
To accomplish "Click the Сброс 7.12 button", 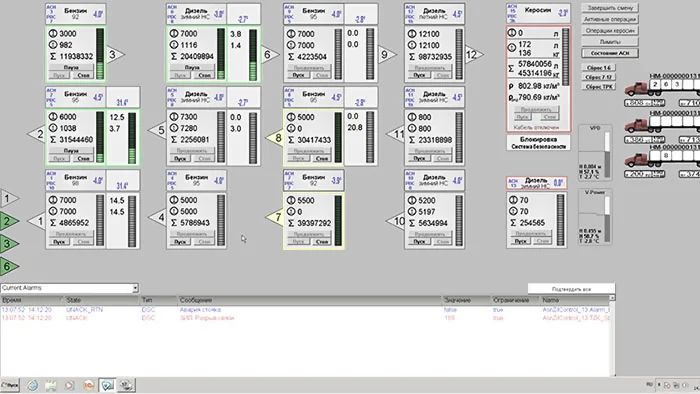I will 599,77.
